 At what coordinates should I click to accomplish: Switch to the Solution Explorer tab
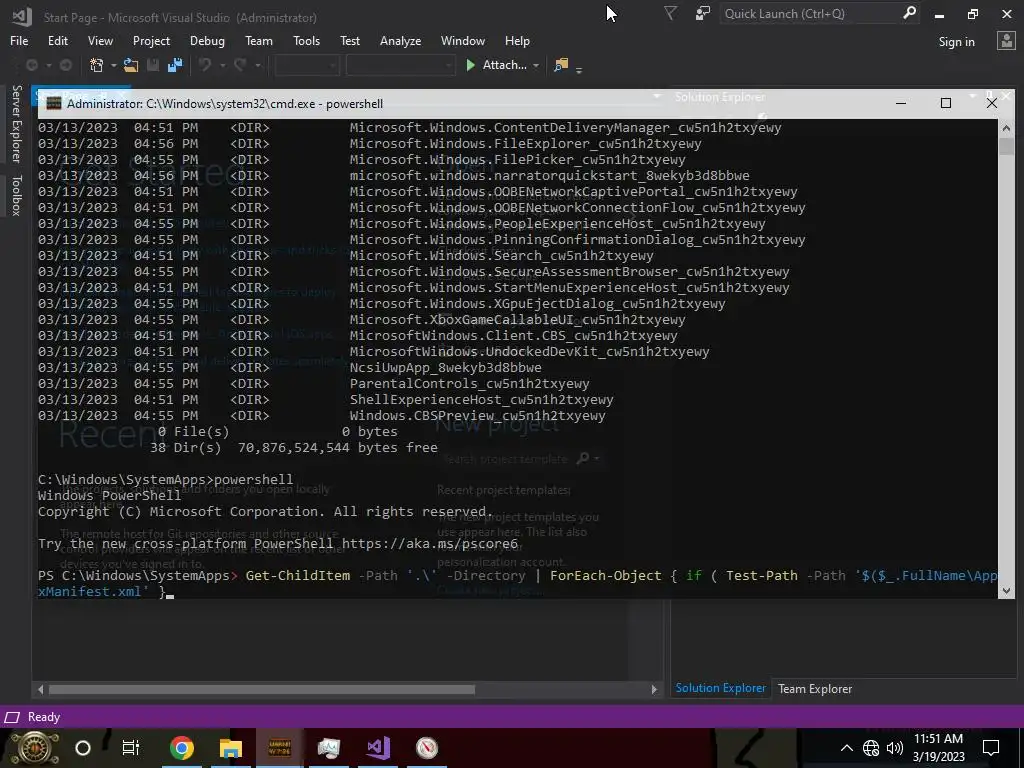coord(720,688)
